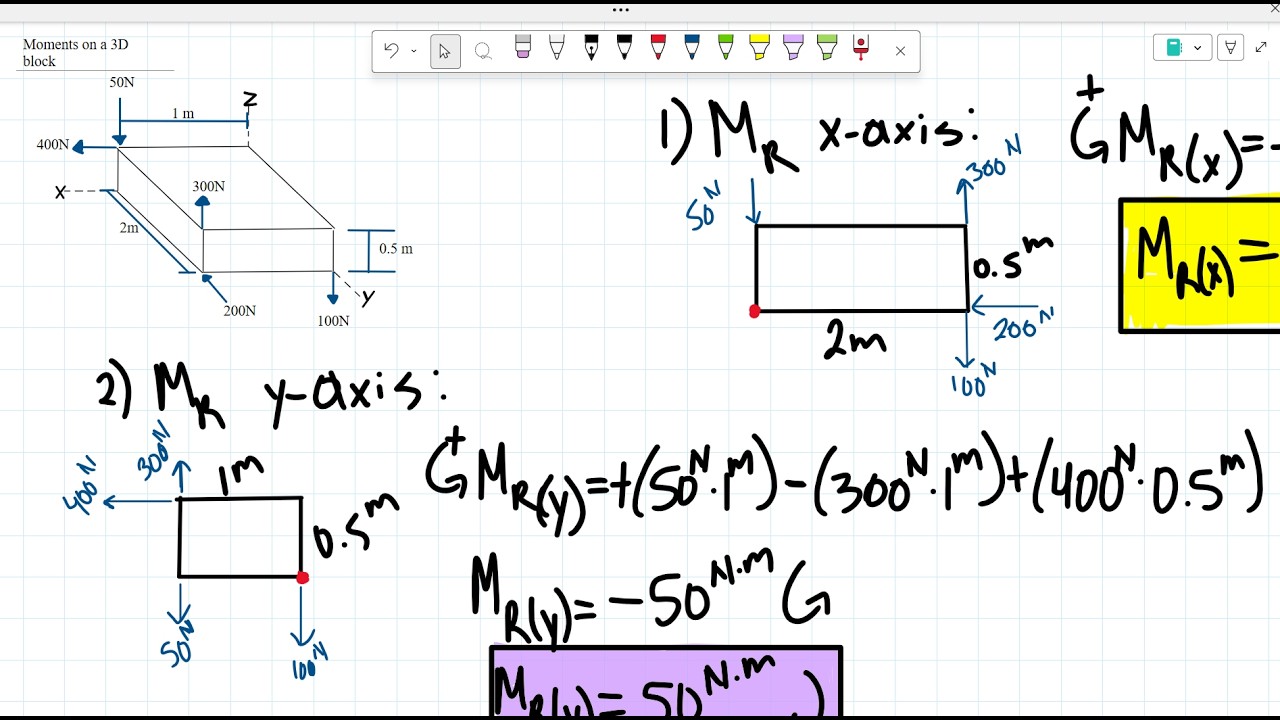This screenshot has height=720, width=1280.
Task: Open the teal notebook icon
Action: coord(1174,47)
